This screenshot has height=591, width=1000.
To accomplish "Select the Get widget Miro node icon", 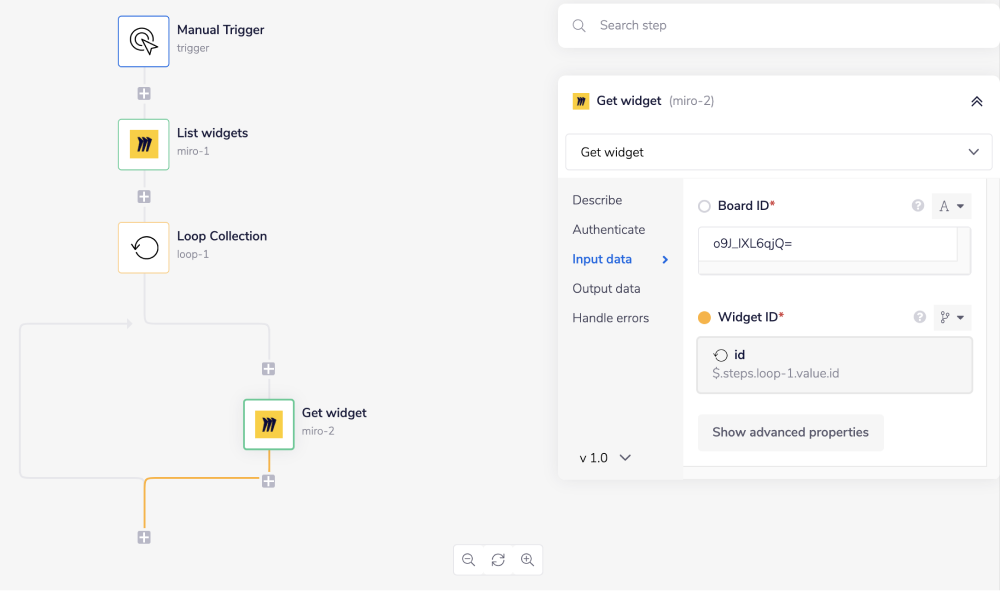I will 269,424.
